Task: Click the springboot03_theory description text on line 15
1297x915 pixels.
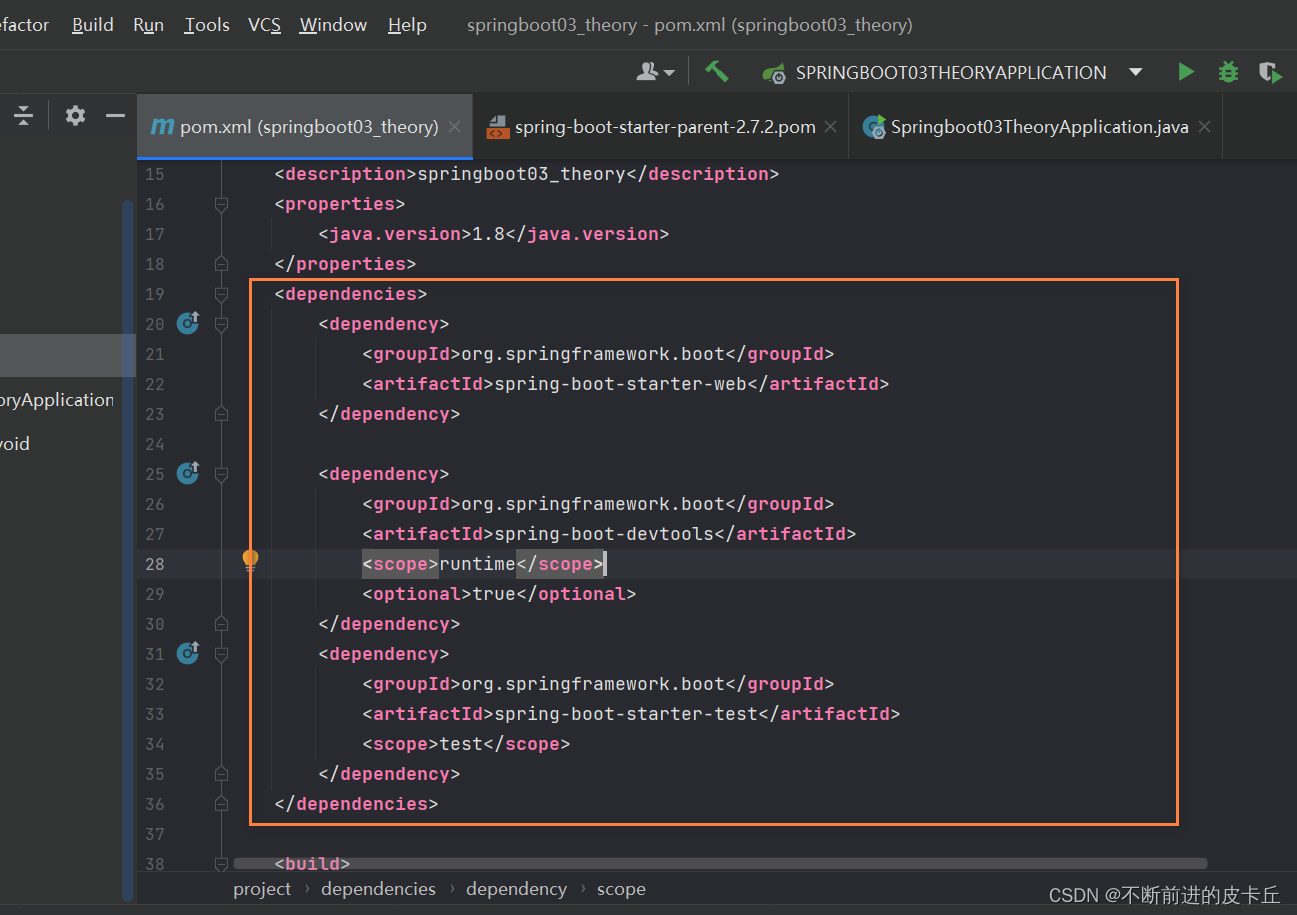Action: (x=521, y=174)
